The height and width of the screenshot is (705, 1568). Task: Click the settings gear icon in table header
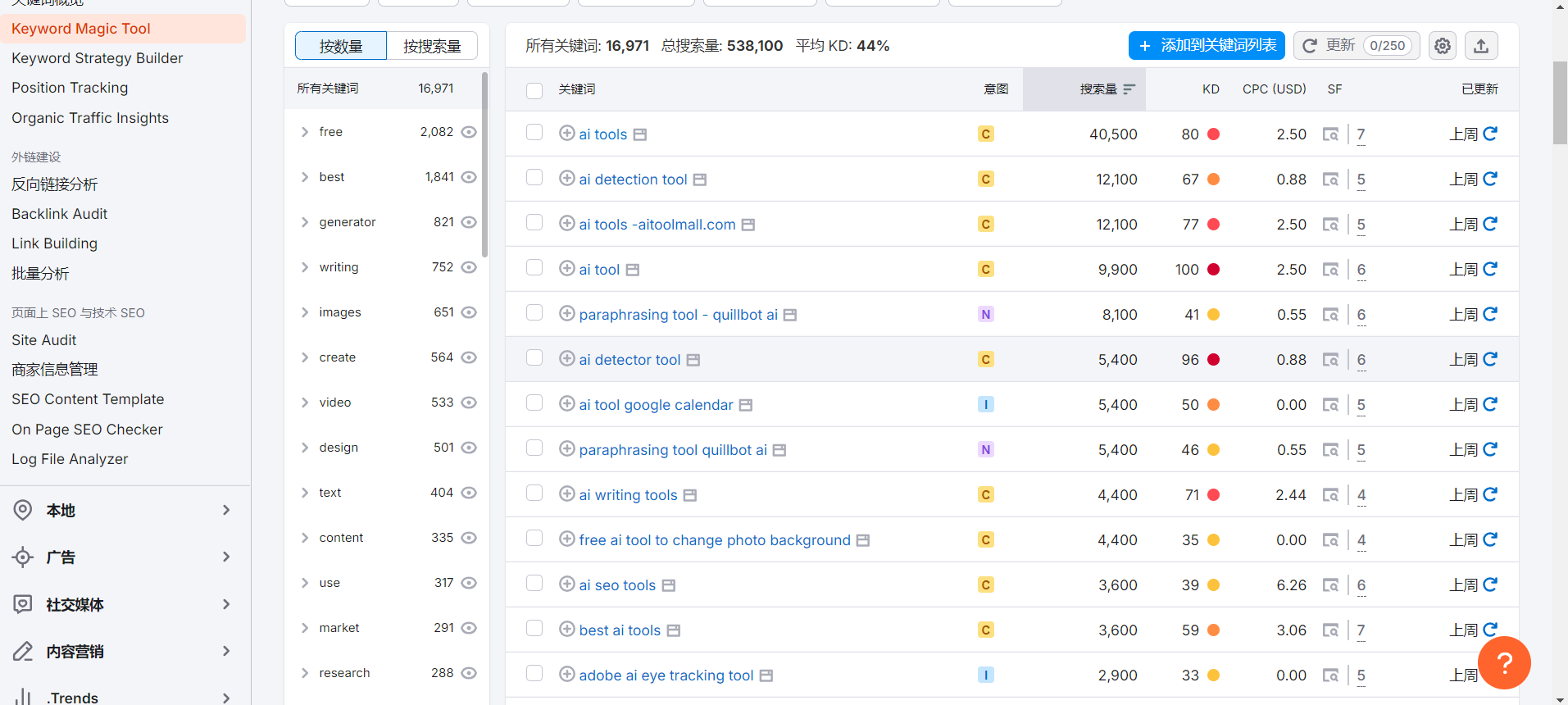tap(1443, 46)
